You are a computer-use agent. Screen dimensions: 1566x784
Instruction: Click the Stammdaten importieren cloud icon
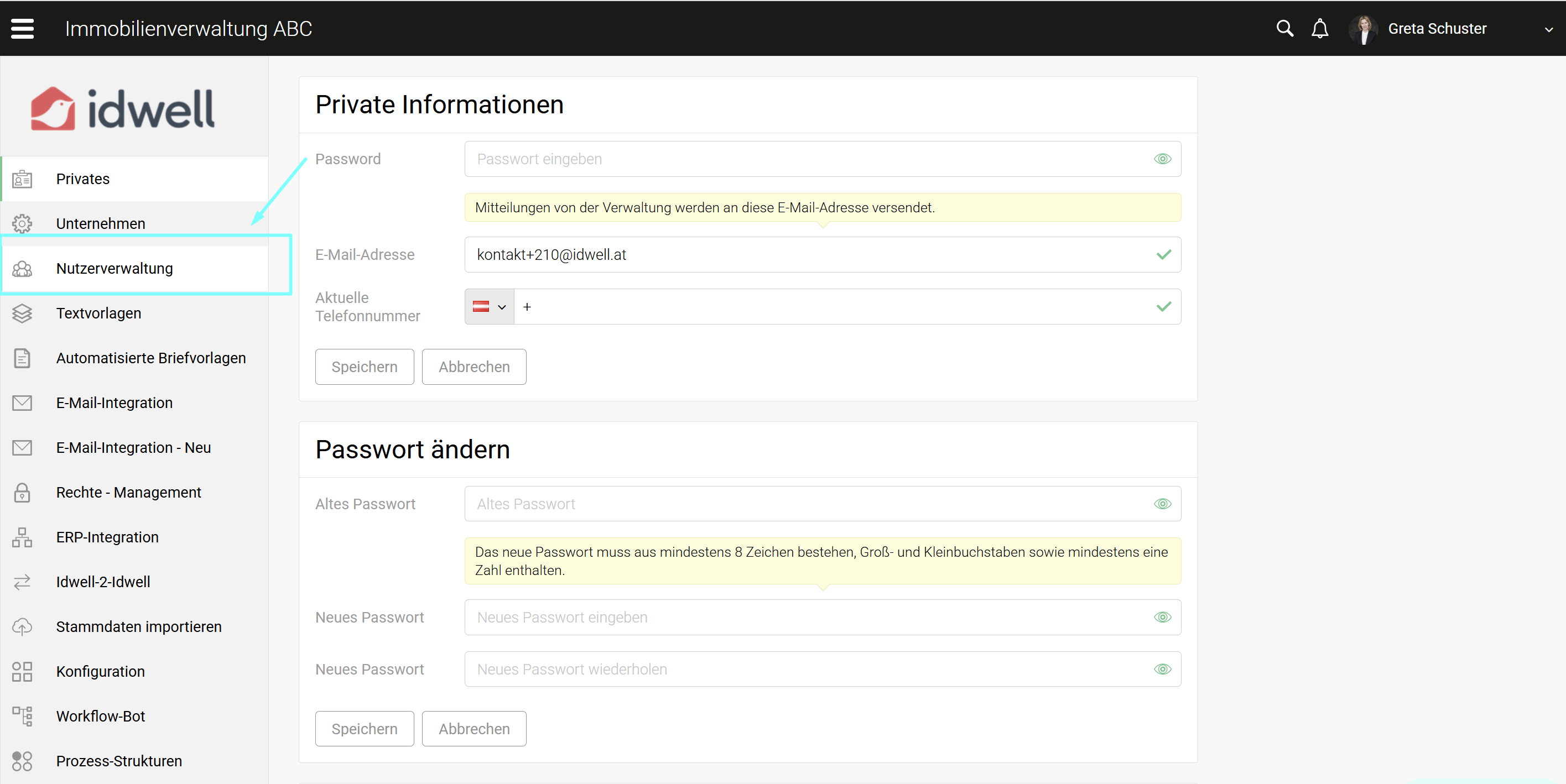coord(22,626)
